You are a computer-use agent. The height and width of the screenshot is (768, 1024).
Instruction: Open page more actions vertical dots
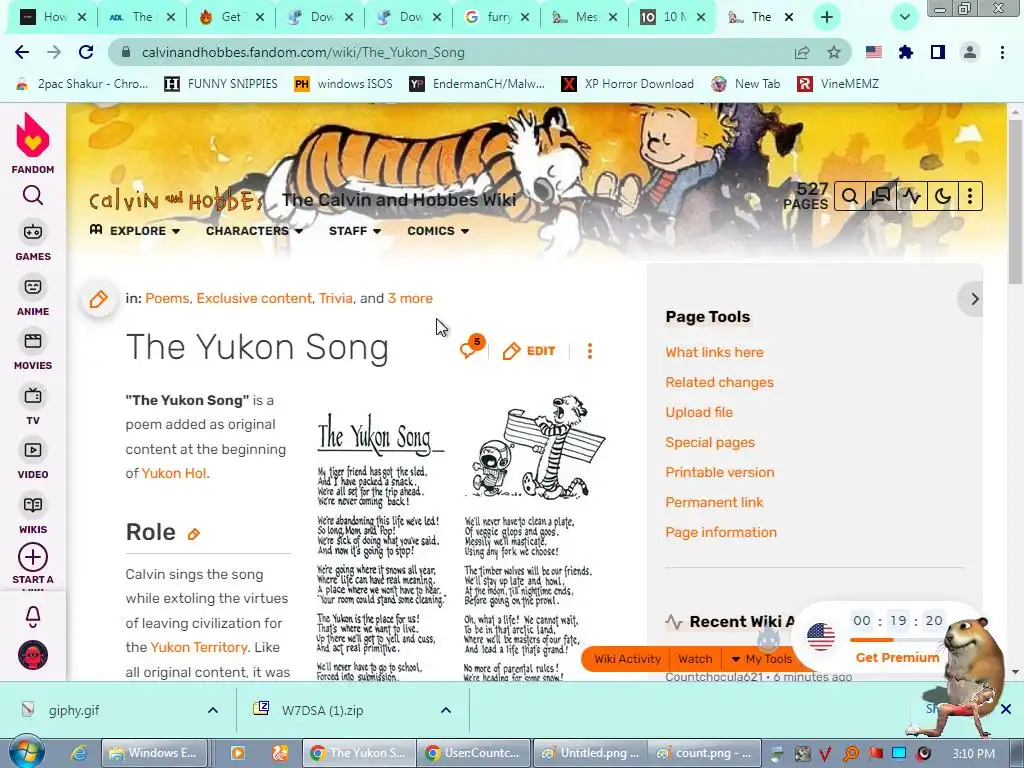590,351
